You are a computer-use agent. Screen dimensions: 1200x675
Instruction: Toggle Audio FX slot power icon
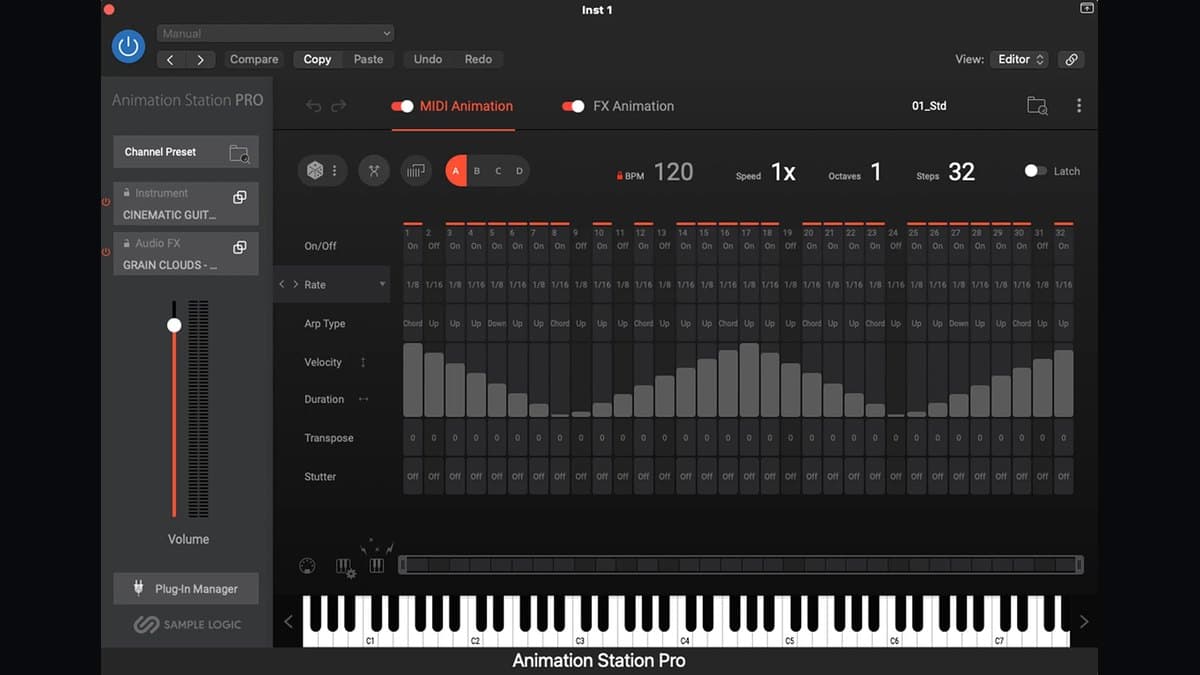(106, 253)
